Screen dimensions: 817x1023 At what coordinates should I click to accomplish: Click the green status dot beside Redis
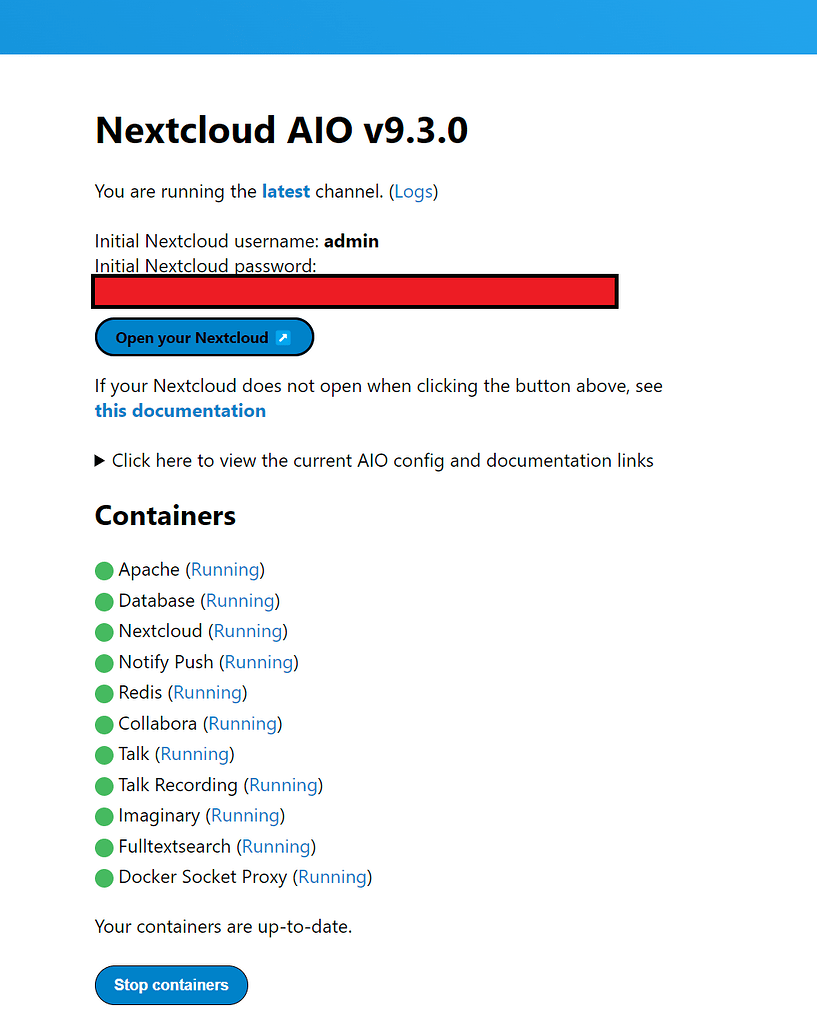click(104, 693)
